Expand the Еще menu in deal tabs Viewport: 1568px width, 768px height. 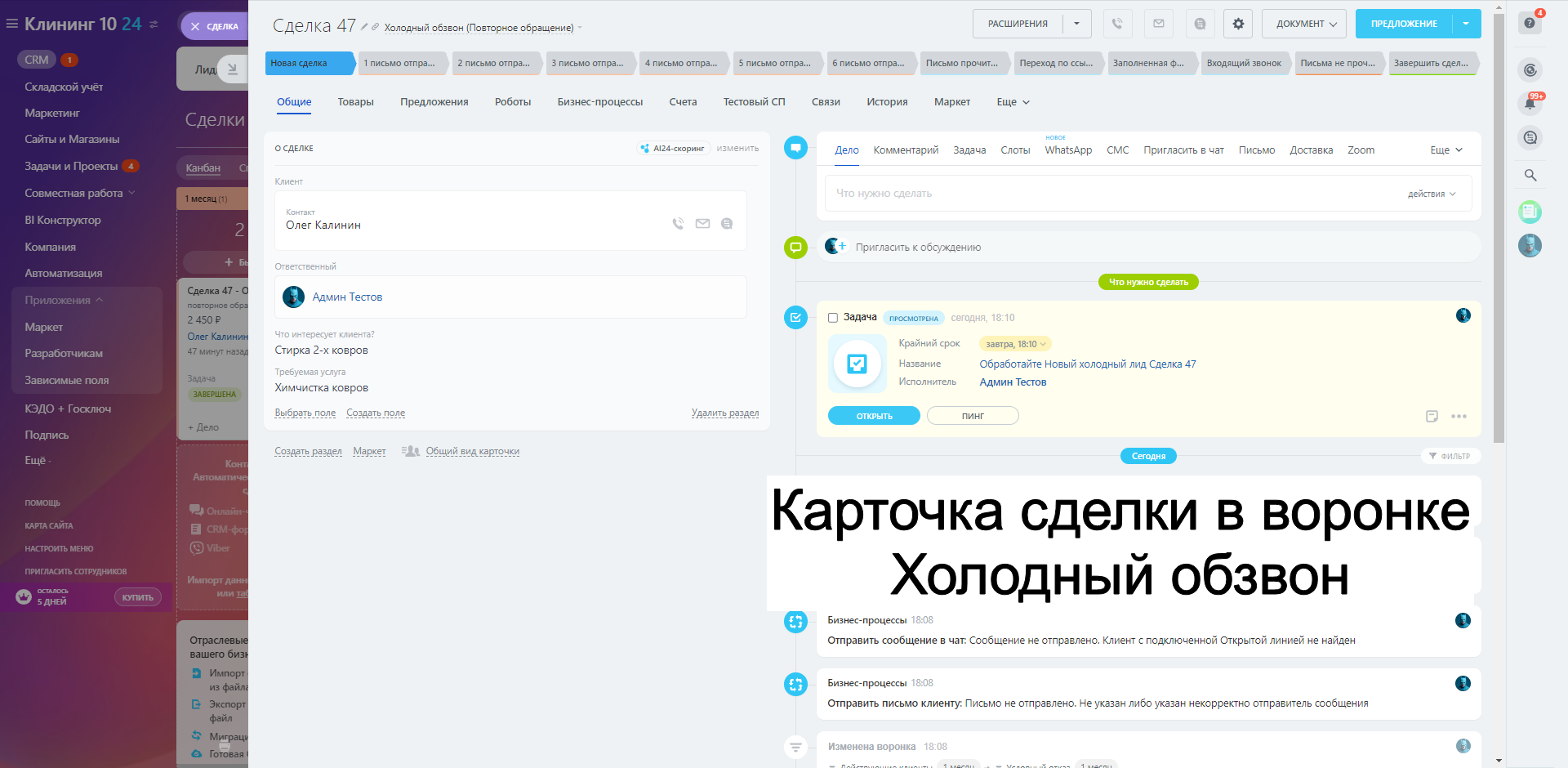pyautogui.click(x=1013, y=102)
